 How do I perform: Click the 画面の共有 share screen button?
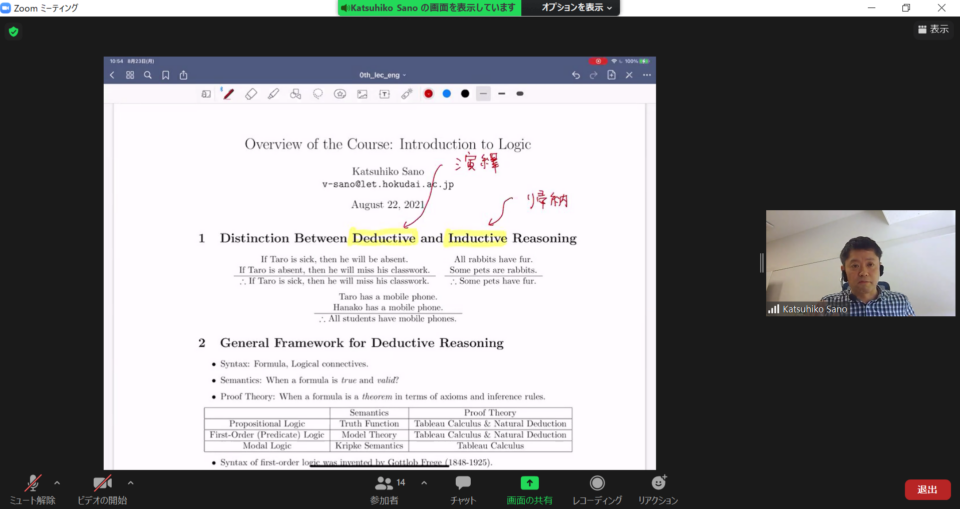529,489
